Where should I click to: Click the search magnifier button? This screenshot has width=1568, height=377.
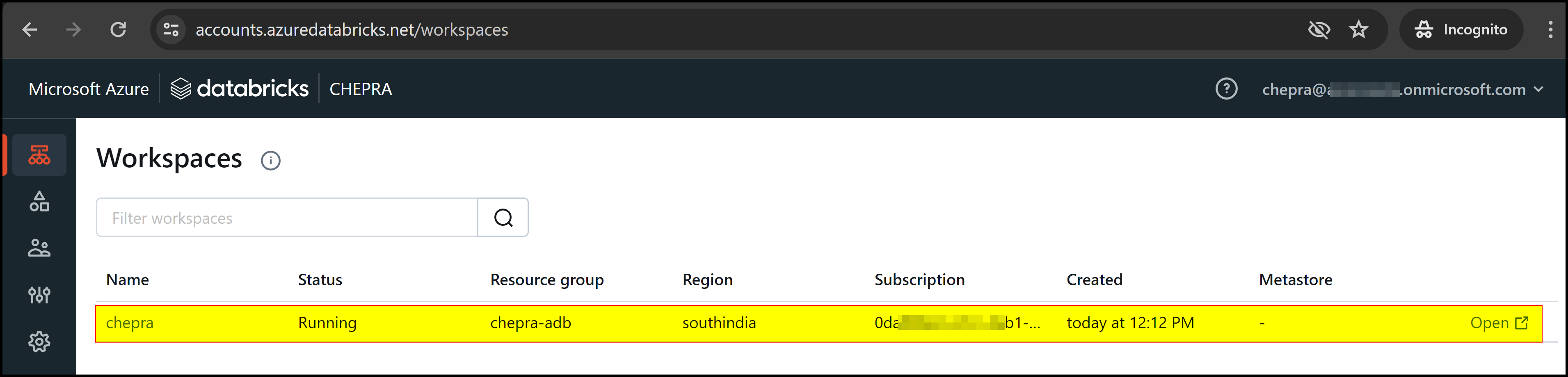point(503,218)
